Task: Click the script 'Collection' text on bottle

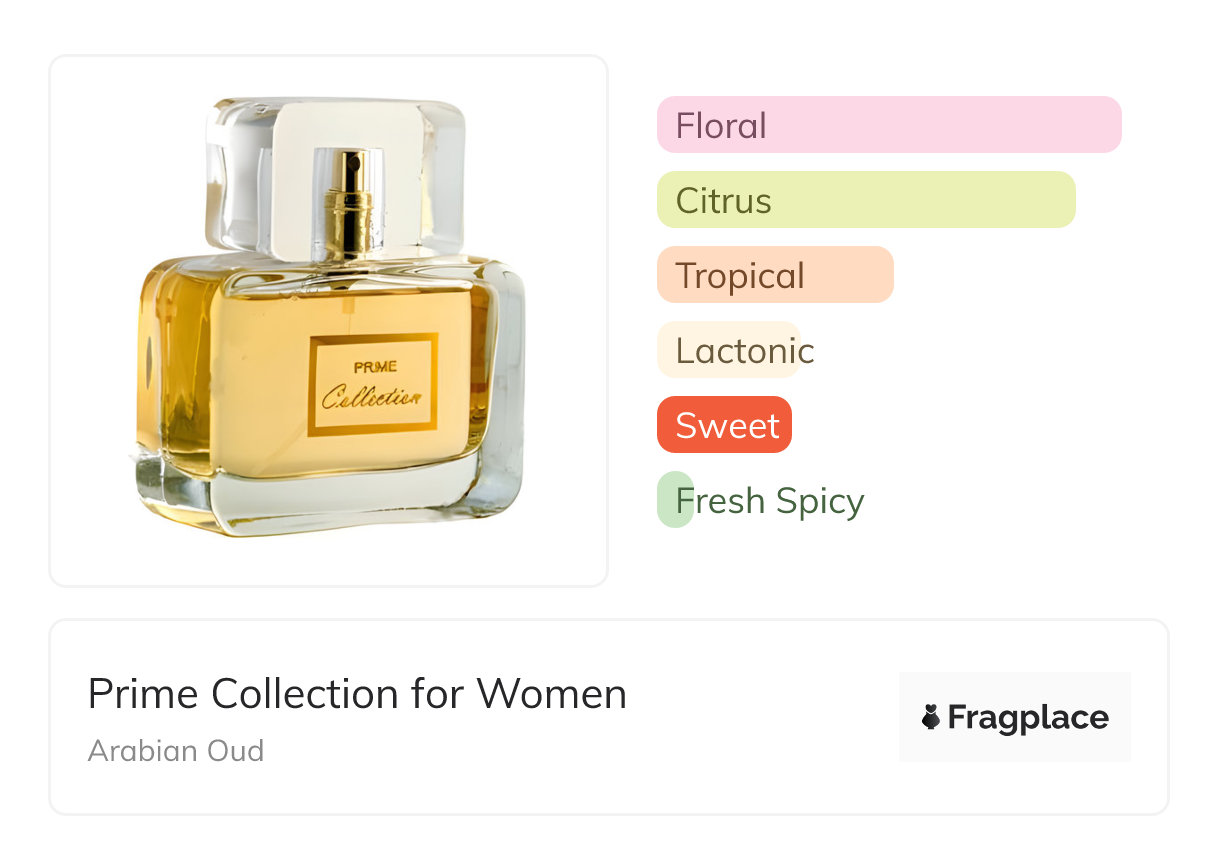Action: [371, 396]
